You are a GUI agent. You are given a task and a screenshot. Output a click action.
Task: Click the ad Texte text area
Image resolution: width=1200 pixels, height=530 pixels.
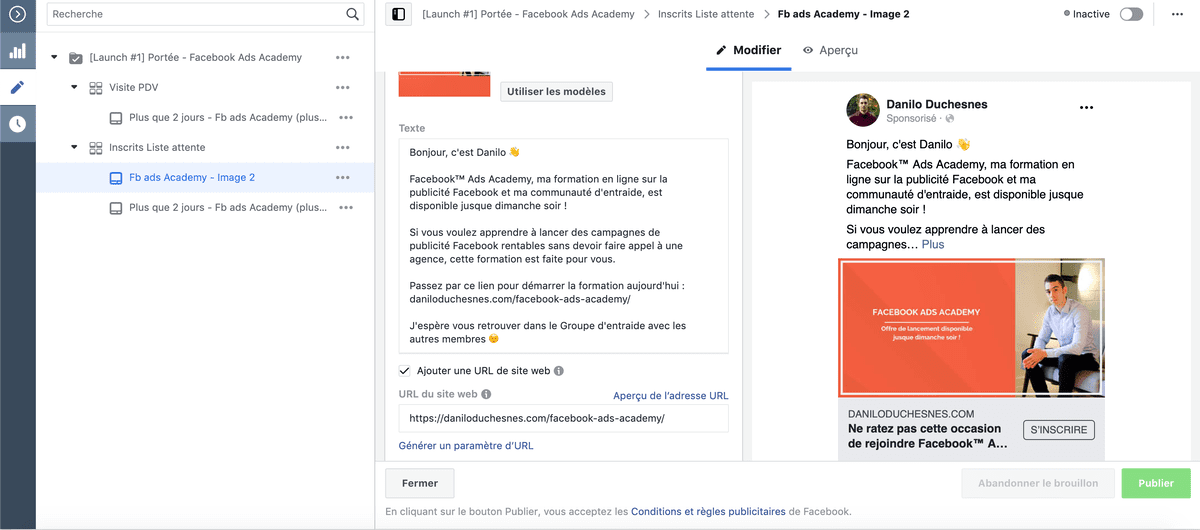coord(564,245)
